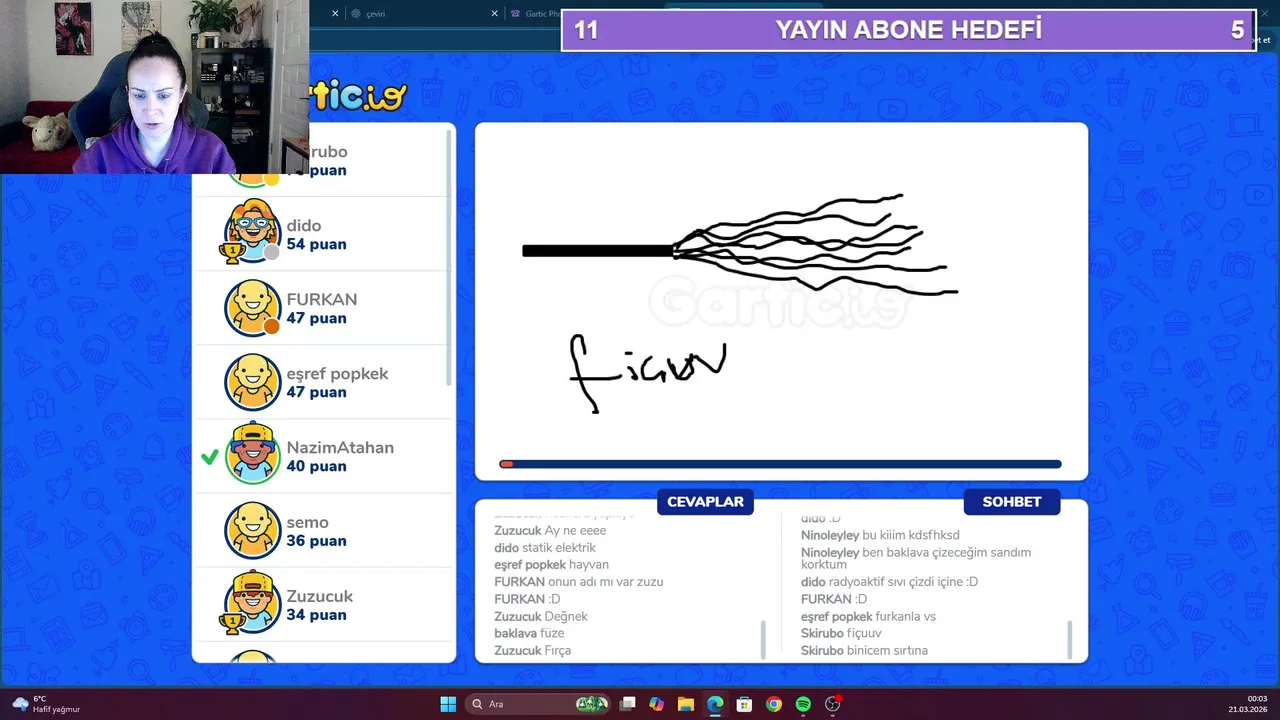
Task: Click eşref popkek's avatar
Action: [253, 382]
